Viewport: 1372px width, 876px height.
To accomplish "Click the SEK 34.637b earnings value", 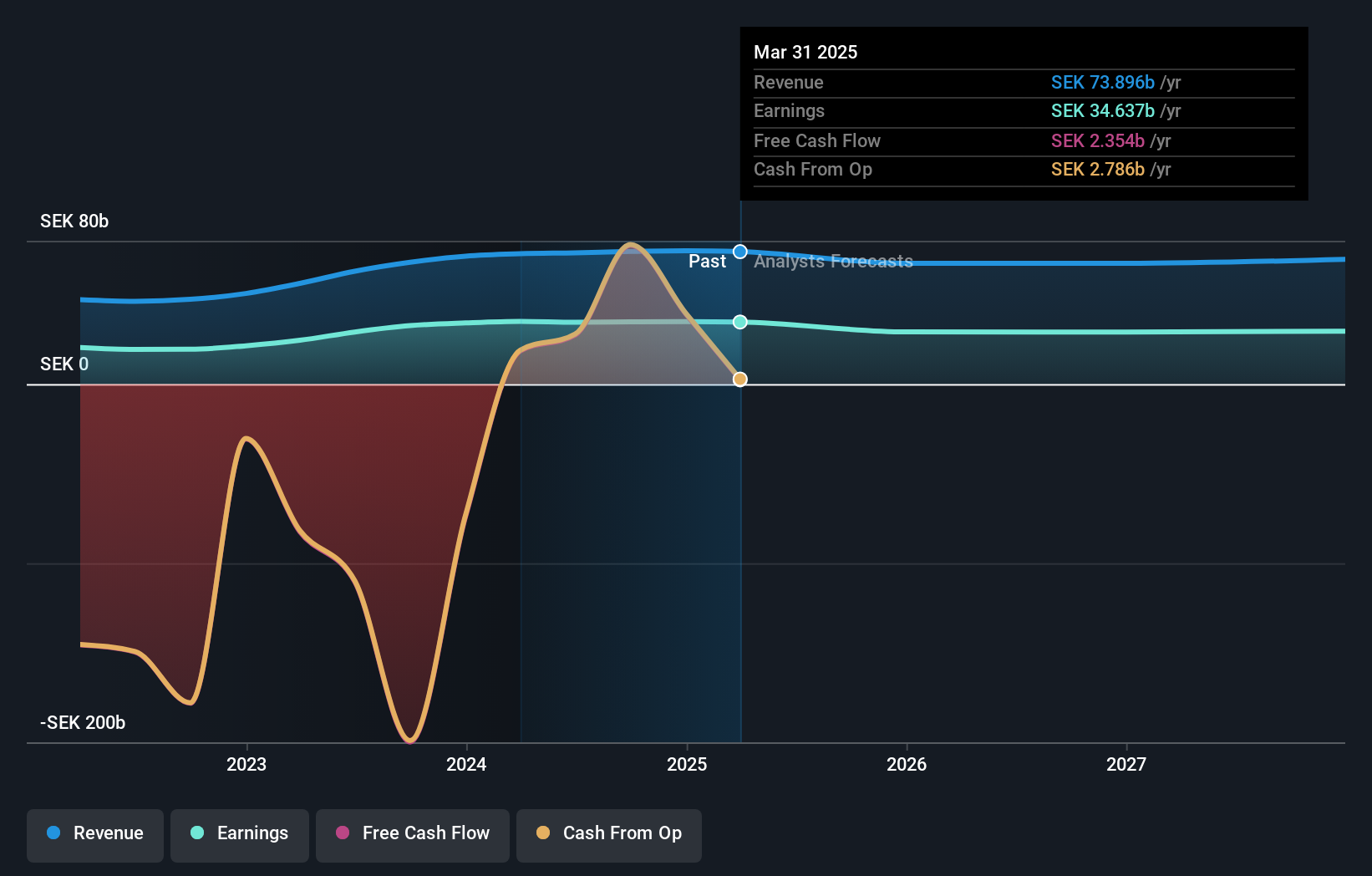I will point(1103,110).
